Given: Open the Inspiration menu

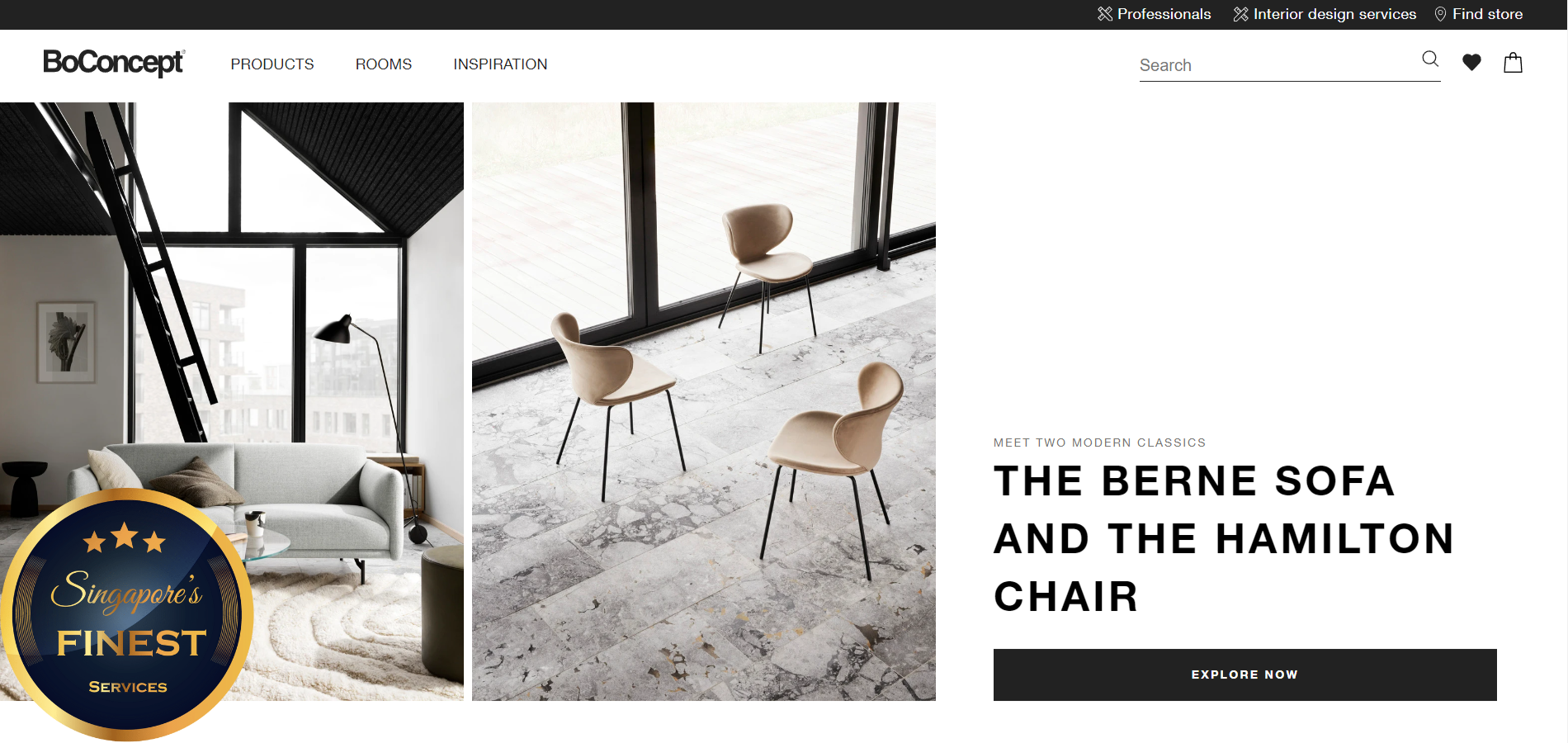Looking at the screenshot, I should pos(500,64).
